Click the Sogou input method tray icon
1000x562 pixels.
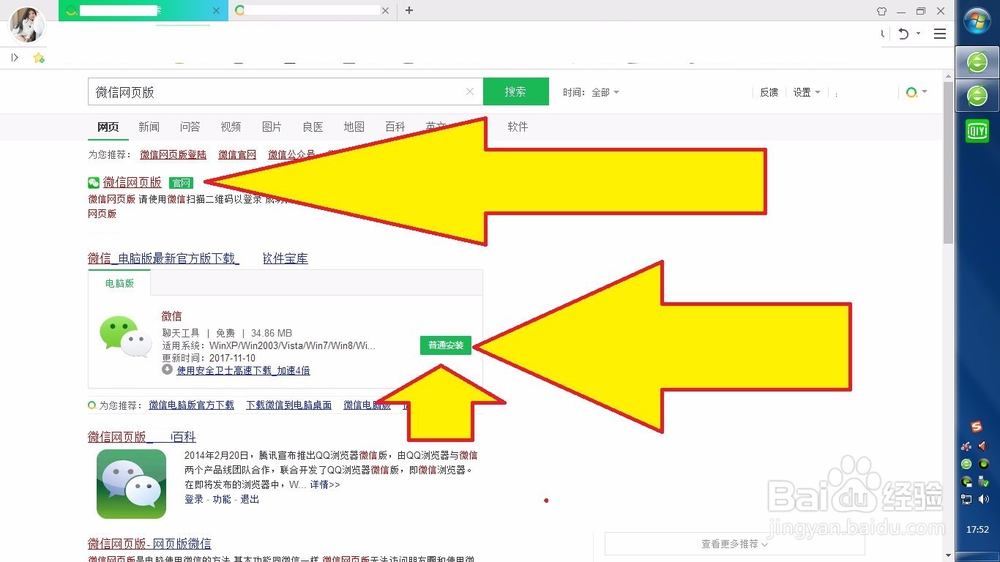pos(976,427)
